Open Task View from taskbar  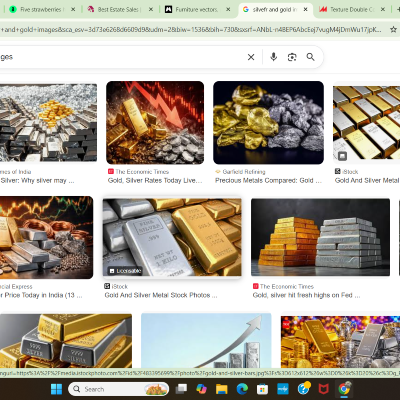click(181, 389)
